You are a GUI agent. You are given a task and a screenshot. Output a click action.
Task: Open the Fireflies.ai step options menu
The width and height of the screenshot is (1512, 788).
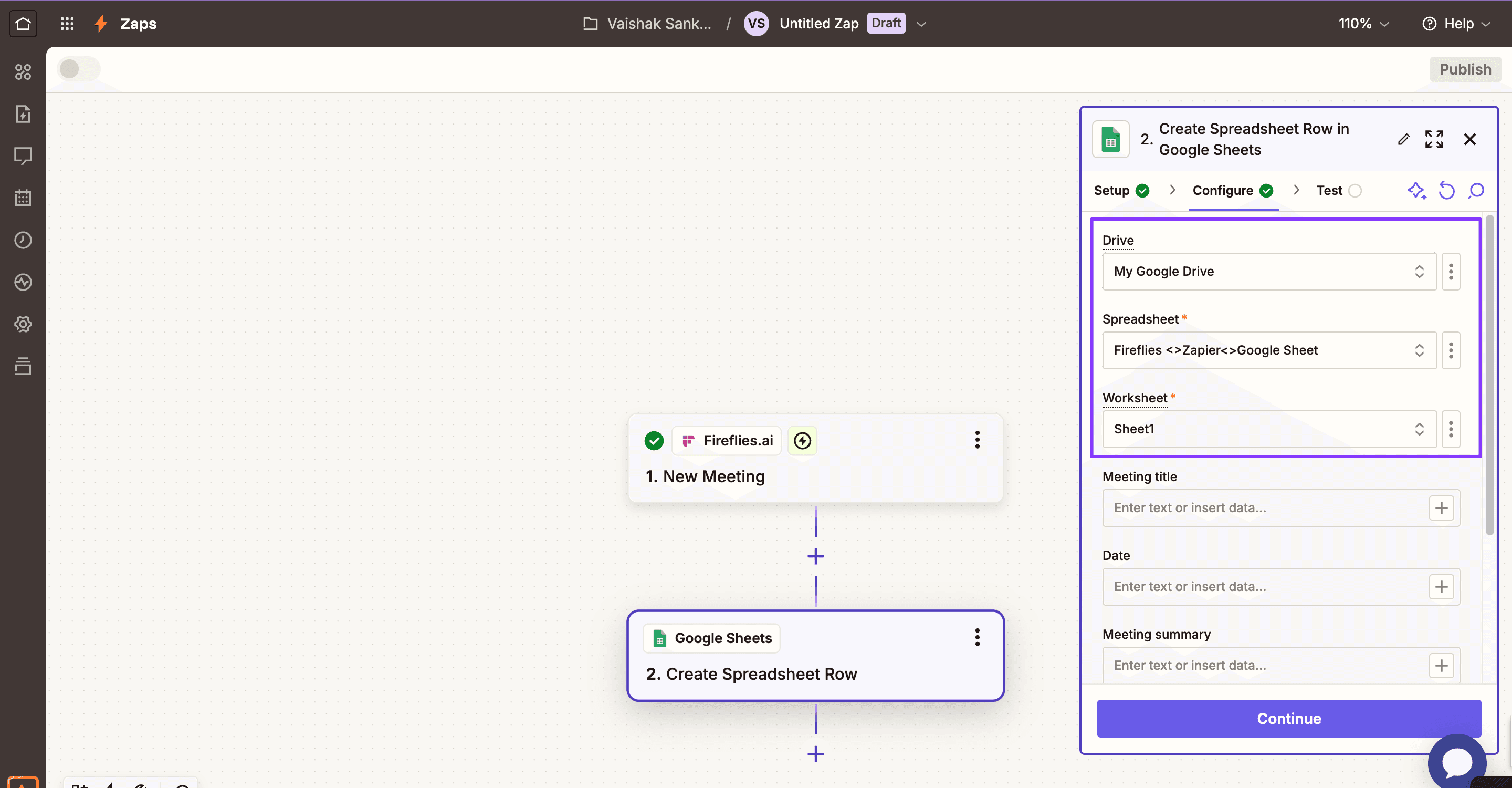point(977,440)
